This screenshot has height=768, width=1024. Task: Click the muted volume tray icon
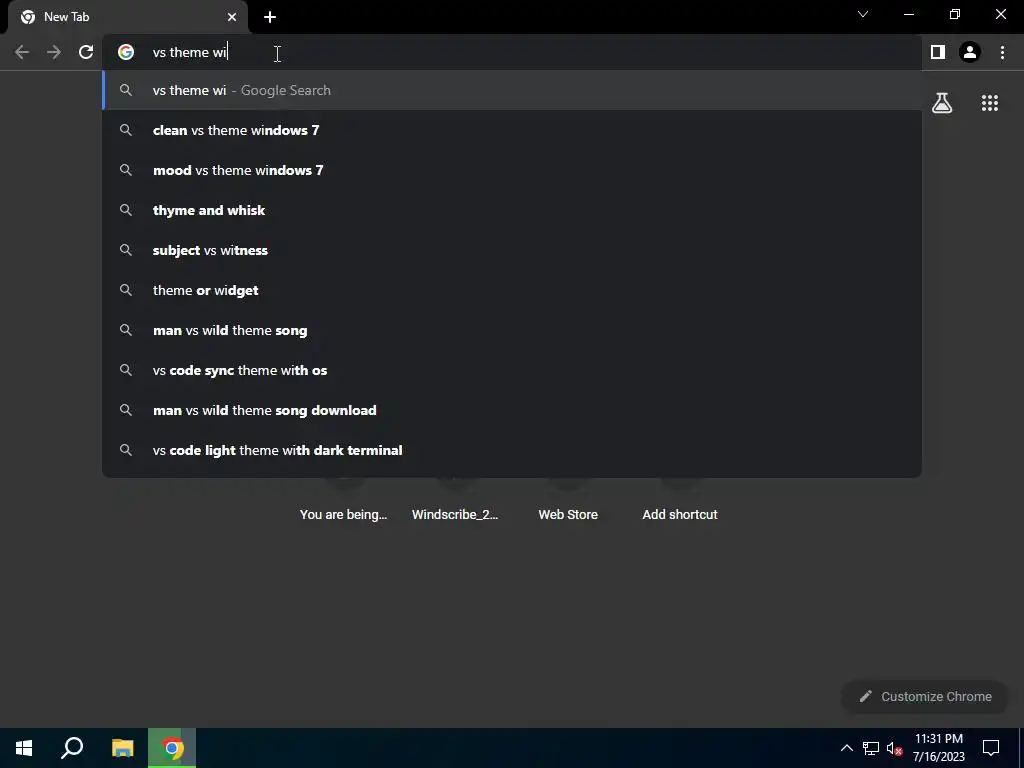click(895, 748)
